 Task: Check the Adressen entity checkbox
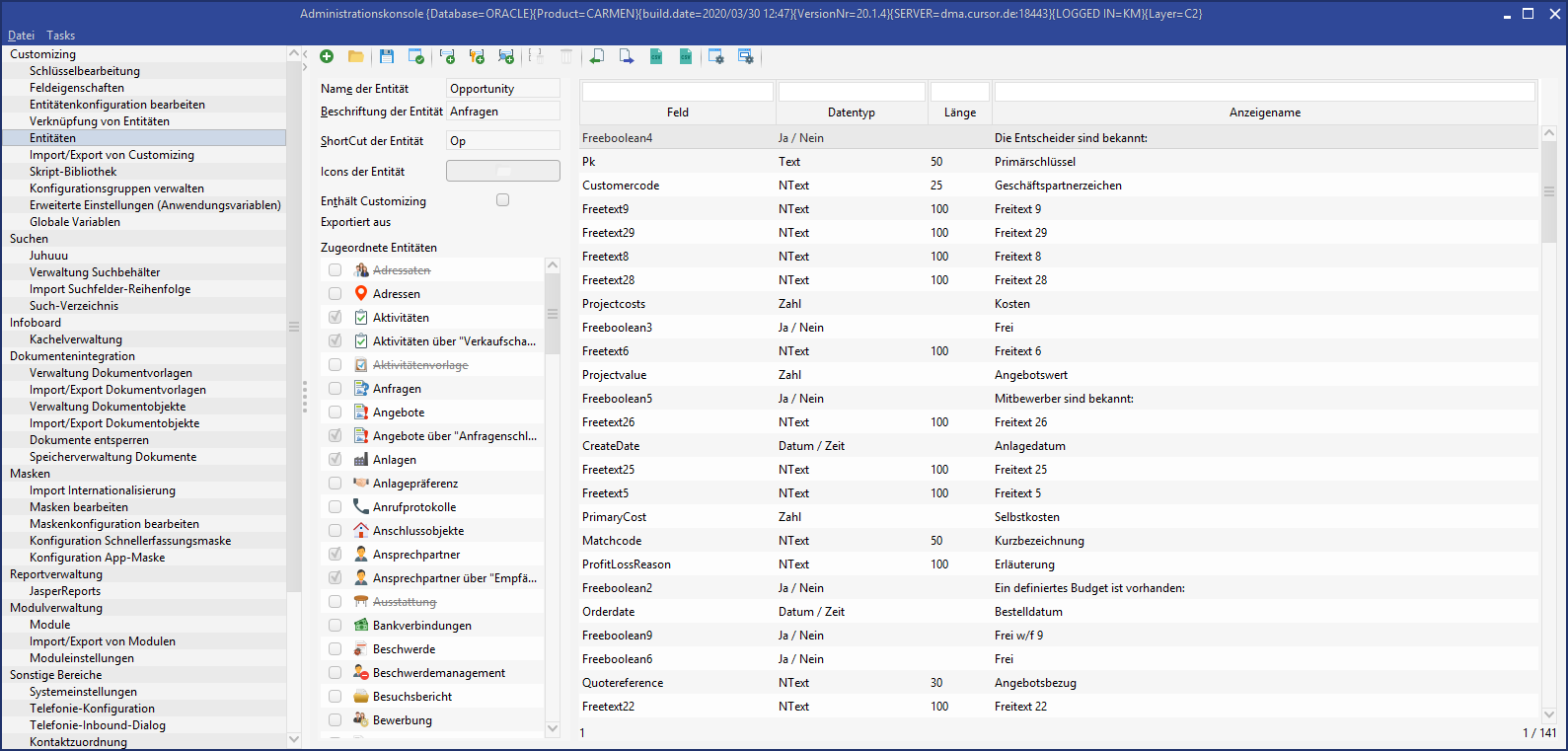click(x=335, y=294)
